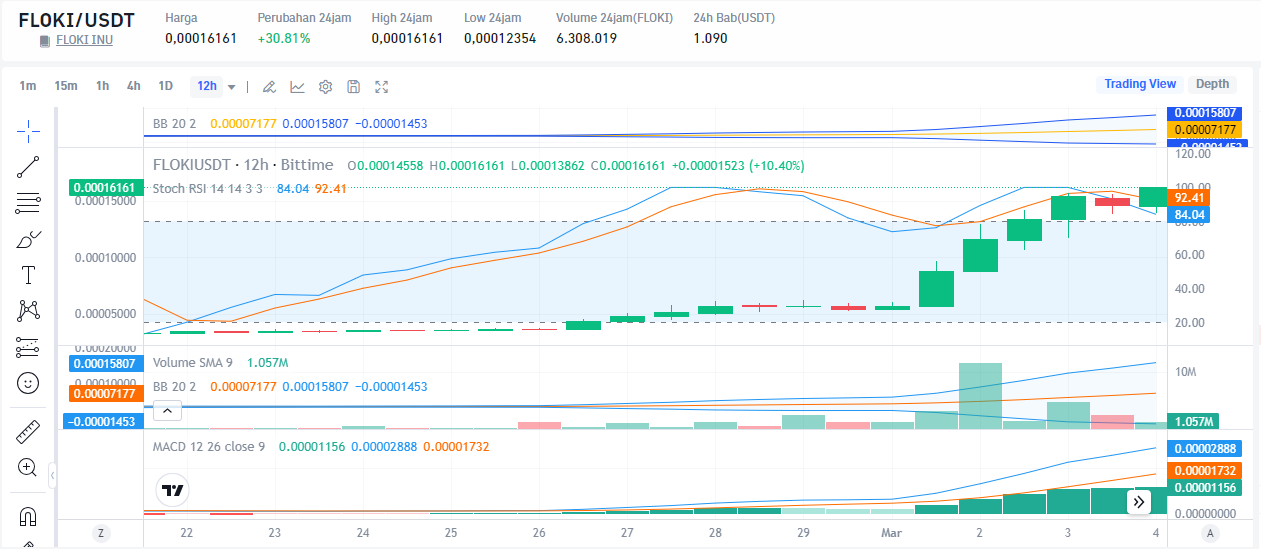Click the FLOKIUSDT · 12h · Bittime chart title
Viewport: 1261px width, 549px height.
coord(243,165)
